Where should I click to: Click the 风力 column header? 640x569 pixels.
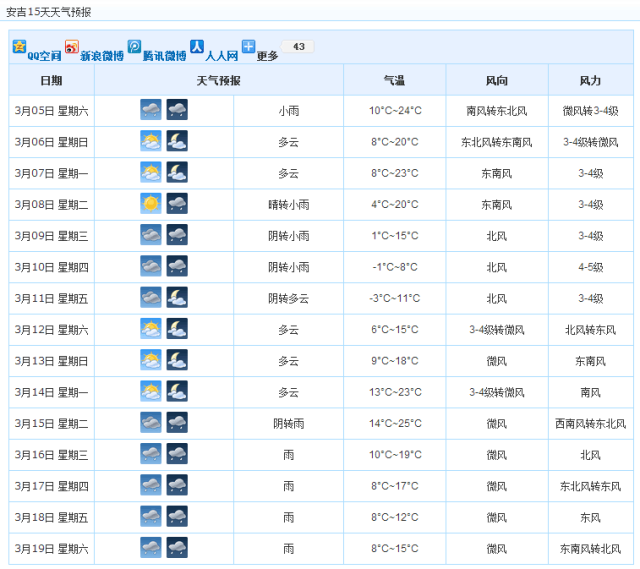click(x=590, y=80)
